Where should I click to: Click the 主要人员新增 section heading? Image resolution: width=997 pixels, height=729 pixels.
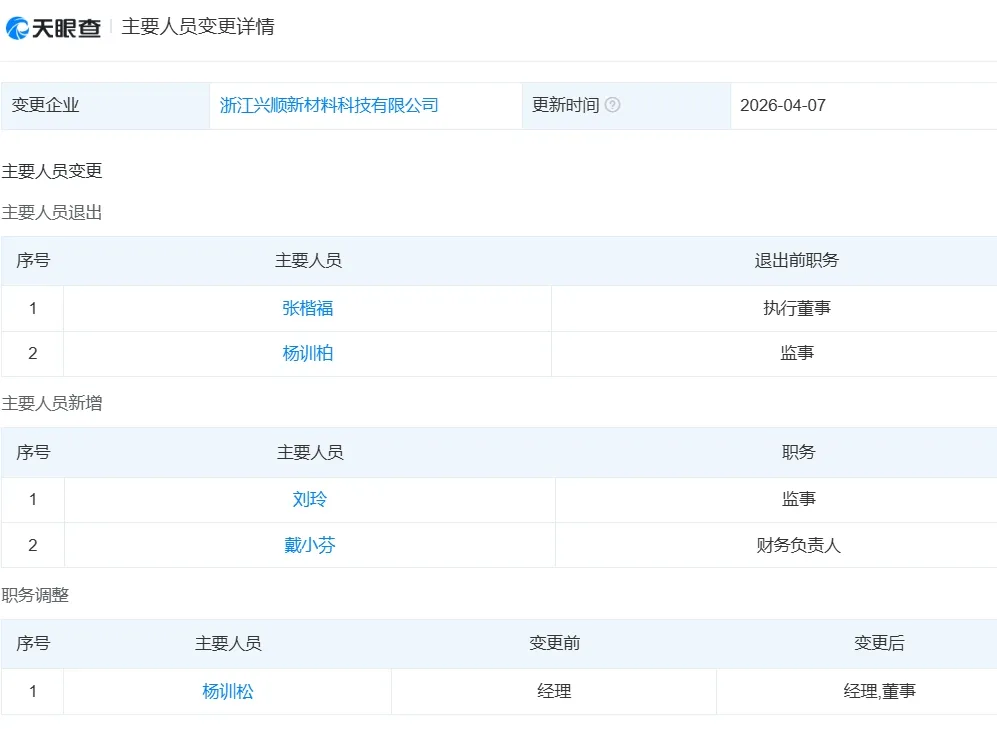click(x=52, y=403)
